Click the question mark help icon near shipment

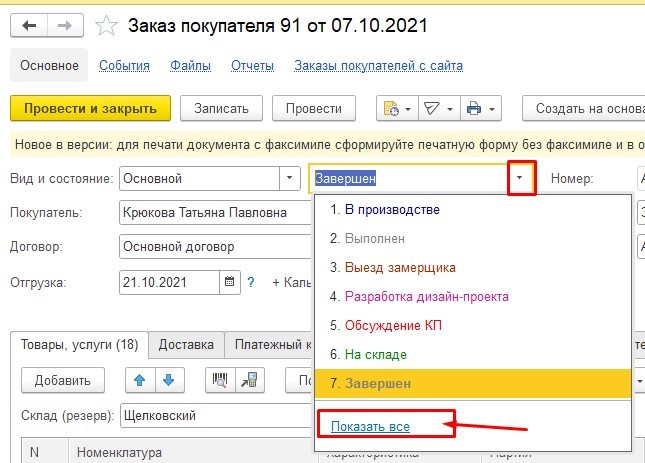click(251, 282)
